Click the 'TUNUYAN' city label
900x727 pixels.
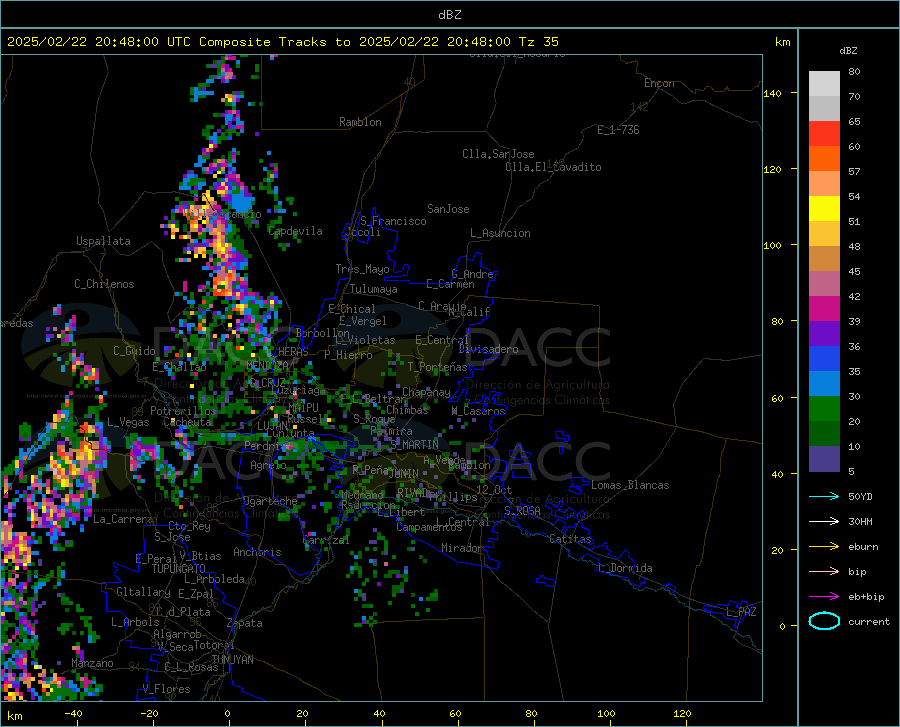[x=232, y=660]
